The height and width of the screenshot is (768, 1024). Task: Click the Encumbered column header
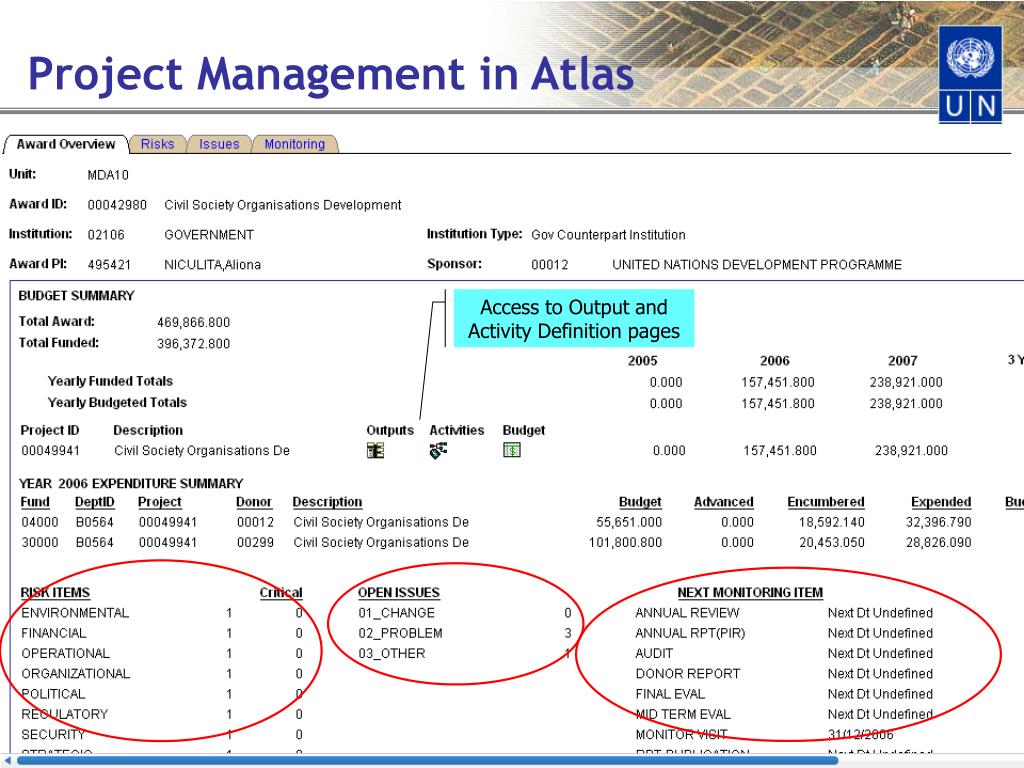tap(825, 502)
